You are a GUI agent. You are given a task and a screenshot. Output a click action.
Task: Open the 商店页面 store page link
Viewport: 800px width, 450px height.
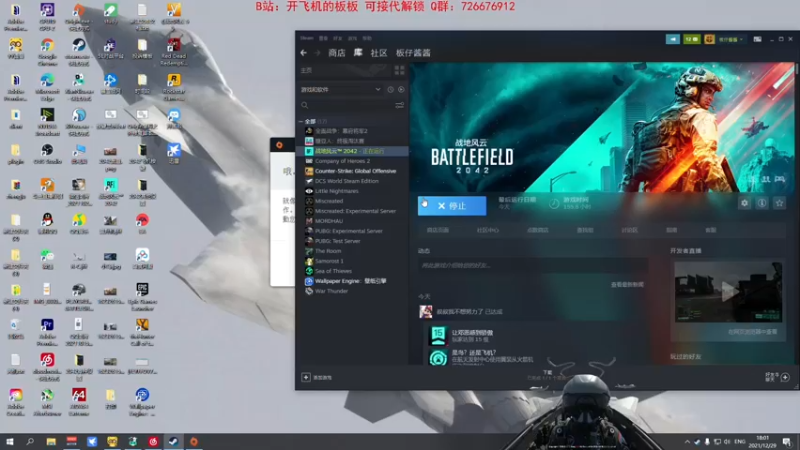438,230
